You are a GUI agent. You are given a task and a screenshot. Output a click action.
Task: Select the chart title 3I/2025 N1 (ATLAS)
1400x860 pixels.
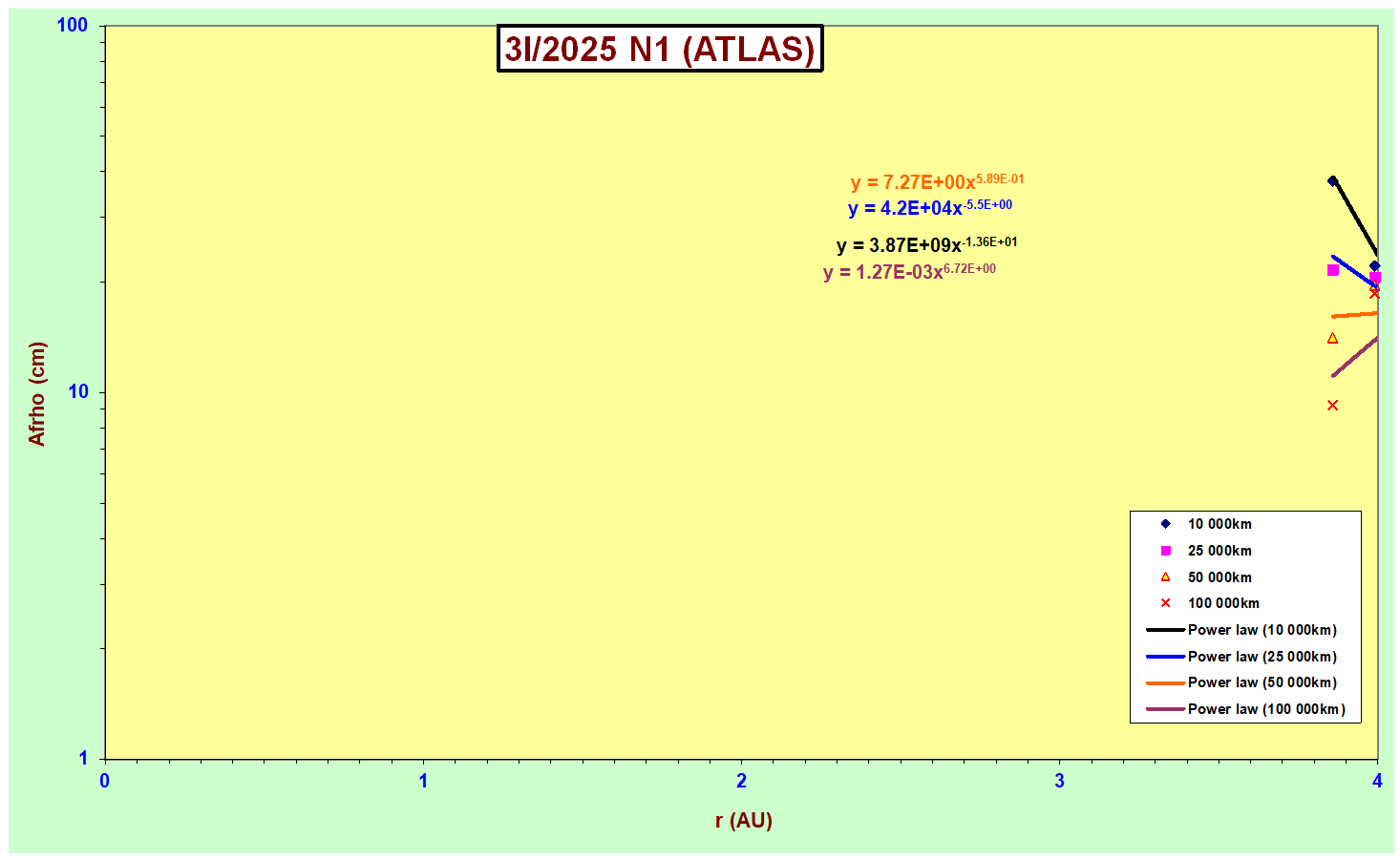tap(660, 49)
